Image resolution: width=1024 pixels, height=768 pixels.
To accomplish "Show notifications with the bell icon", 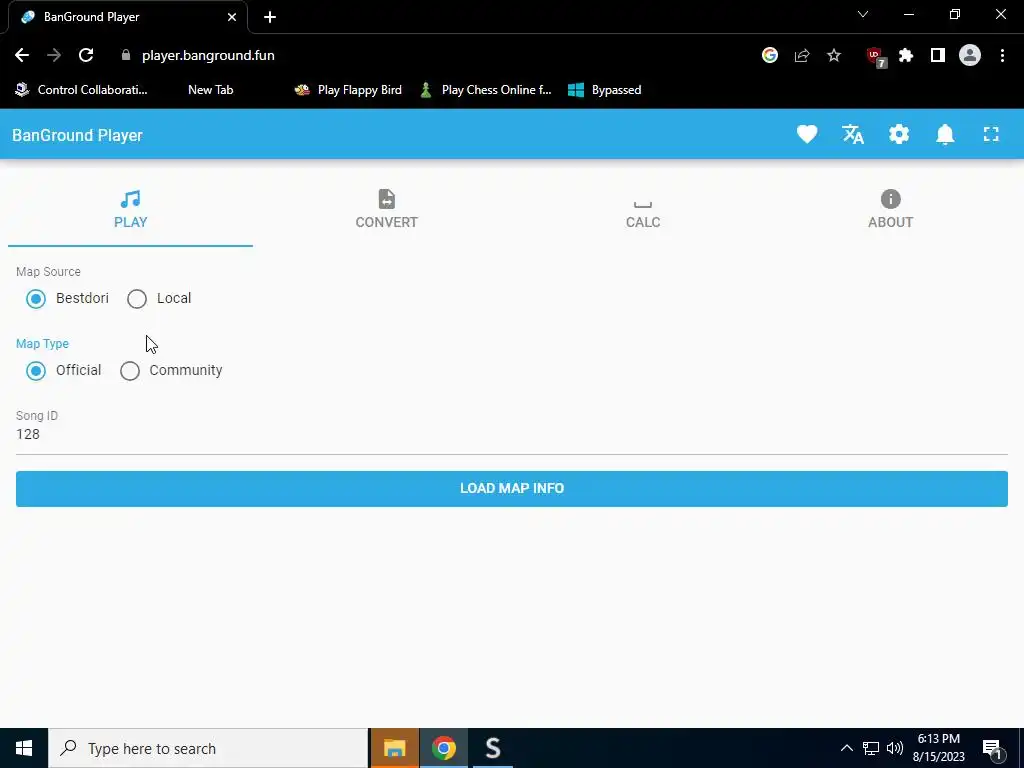I will coord(945,135).
